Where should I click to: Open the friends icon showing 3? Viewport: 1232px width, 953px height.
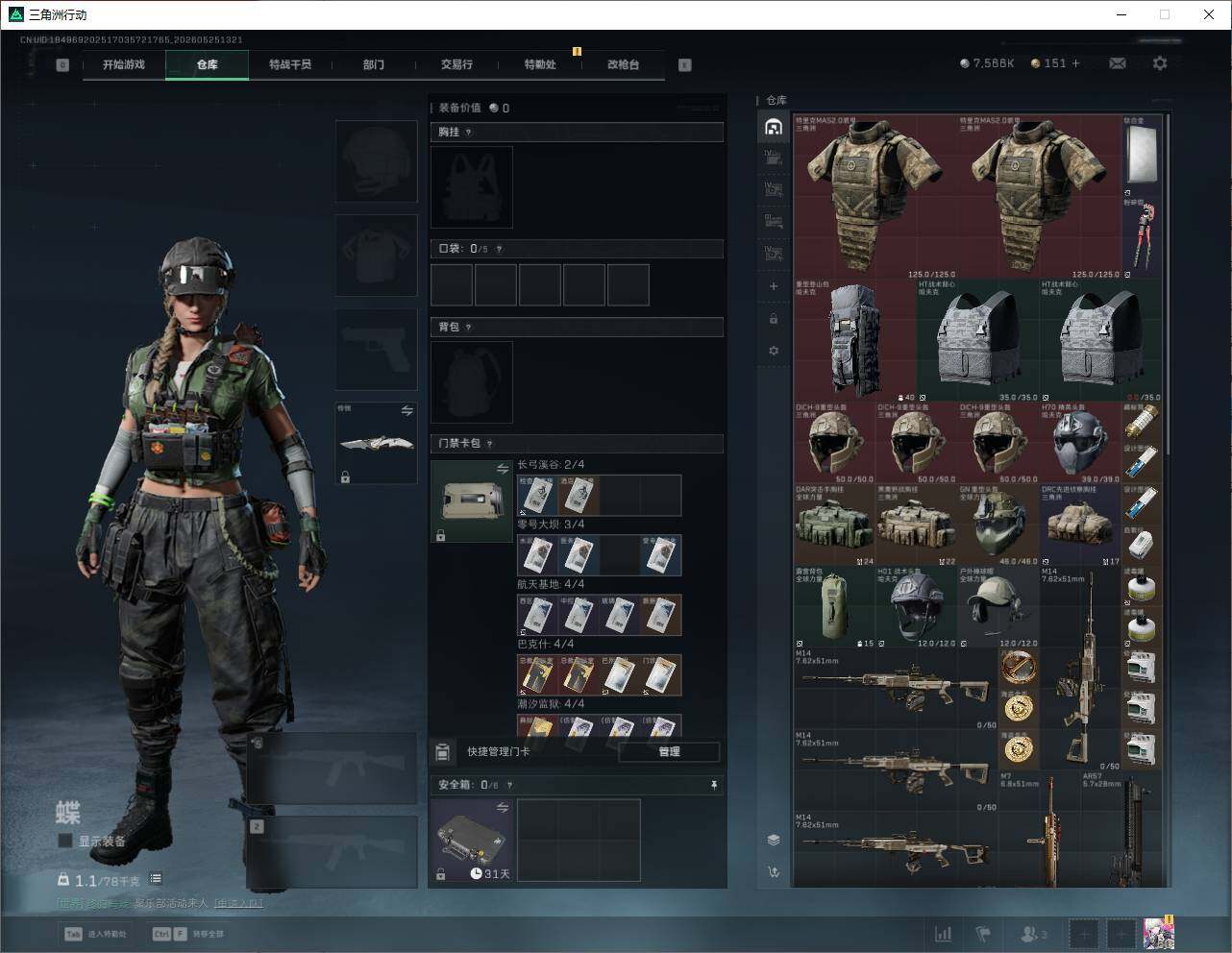tap(1034, 933)
